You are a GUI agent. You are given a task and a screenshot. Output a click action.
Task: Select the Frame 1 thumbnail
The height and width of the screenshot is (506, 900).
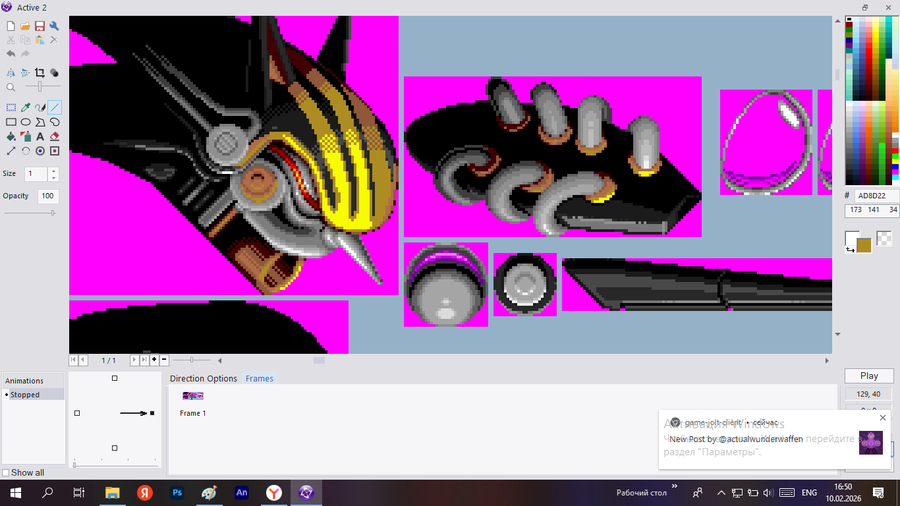point(193,396)
